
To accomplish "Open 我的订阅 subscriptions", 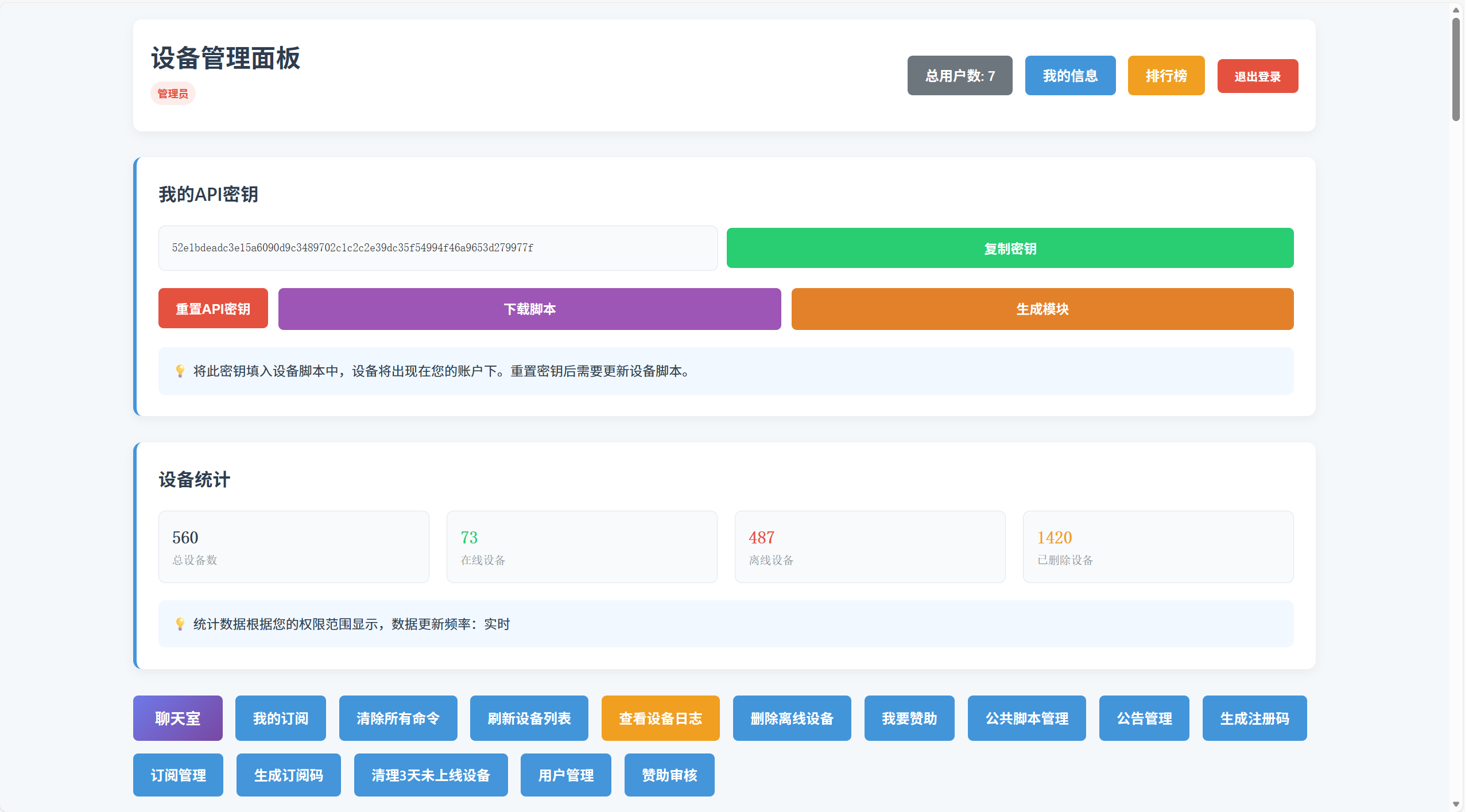I will coord(280,718).
